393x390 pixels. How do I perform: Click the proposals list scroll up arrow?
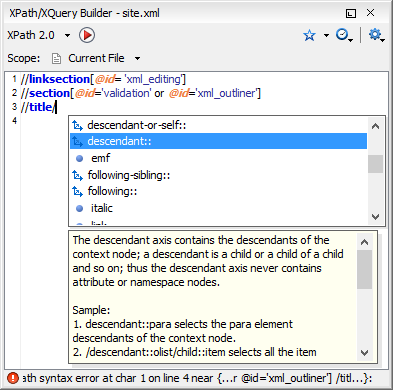[x=375, y=126]
